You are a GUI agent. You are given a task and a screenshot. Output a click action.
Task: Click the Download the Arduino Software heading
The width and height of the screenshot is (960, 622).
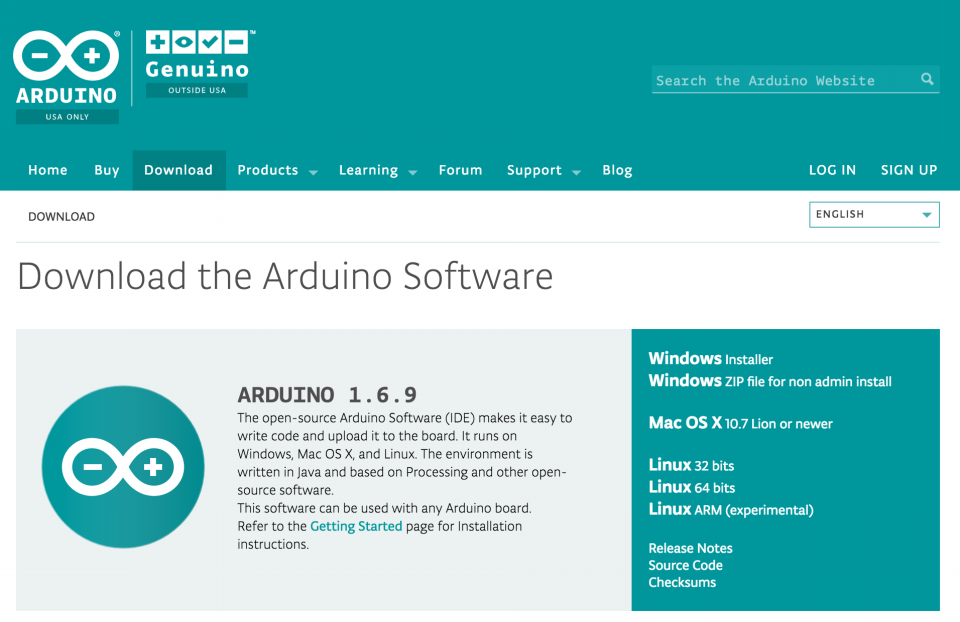pos(285,276)
